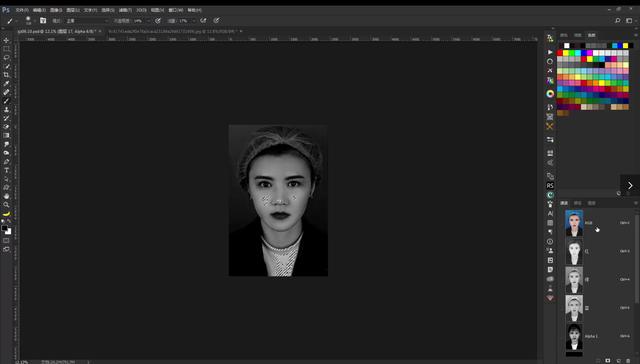The width and height of the screenshot is (640, 364).
Task: Select the Type tool
Action: point(6,170)
